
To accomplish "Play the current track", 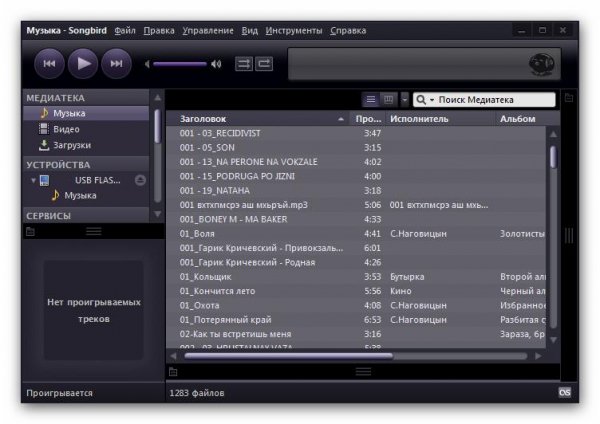I will pyautogui.click(x=83, y=64).
